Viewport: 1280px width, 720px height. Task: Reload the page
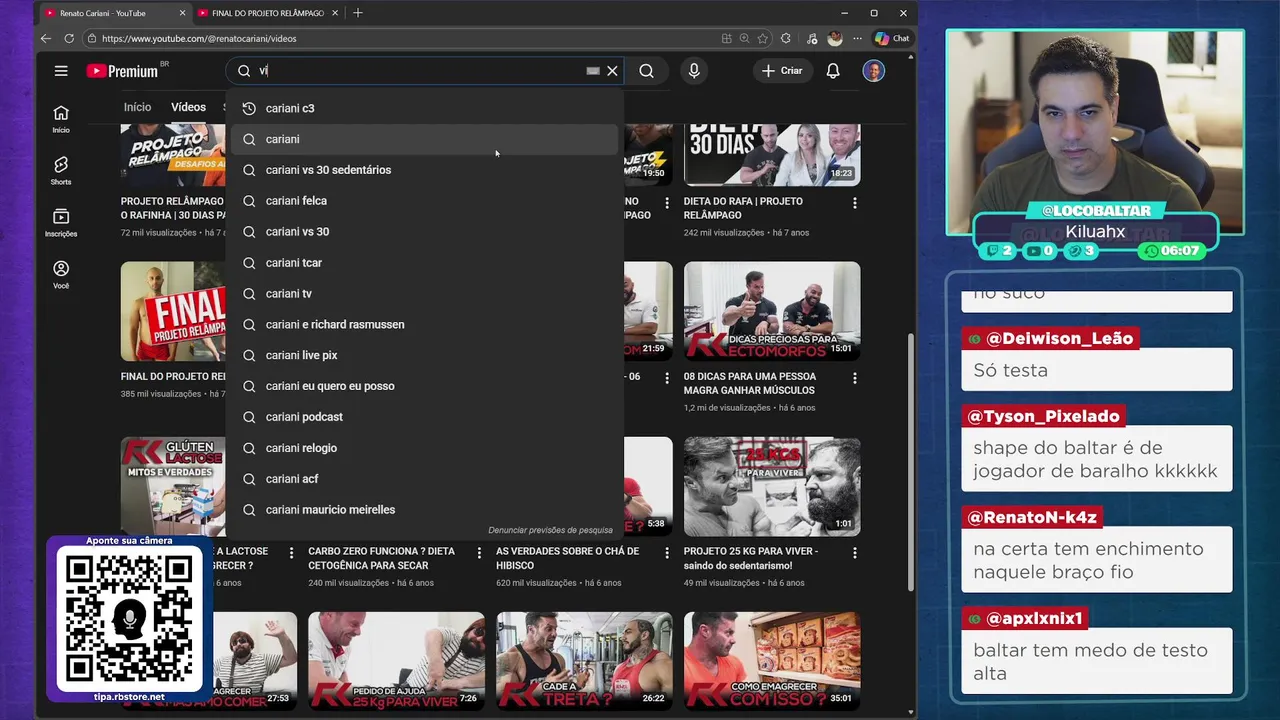point(69,38)
